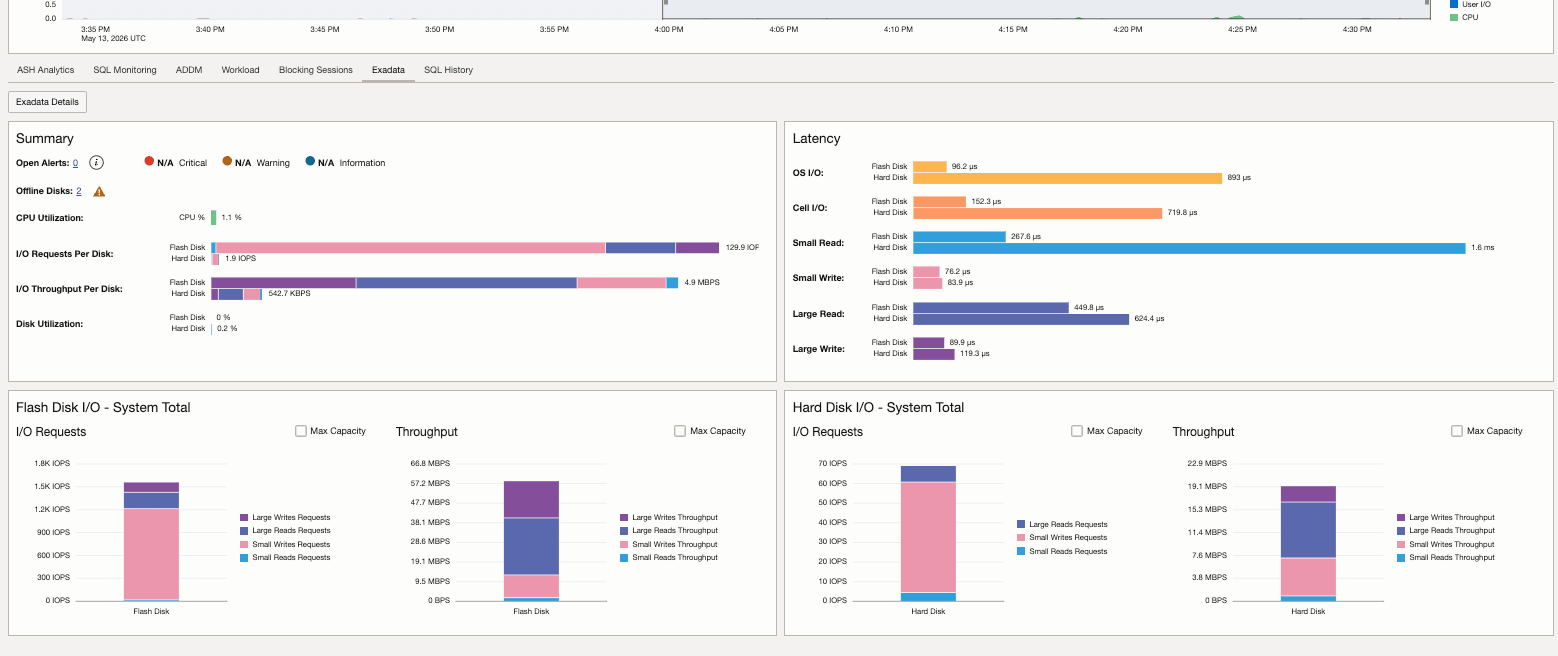Click Large Reads Requests swatch in Flash Disk legend

(245, 531)
